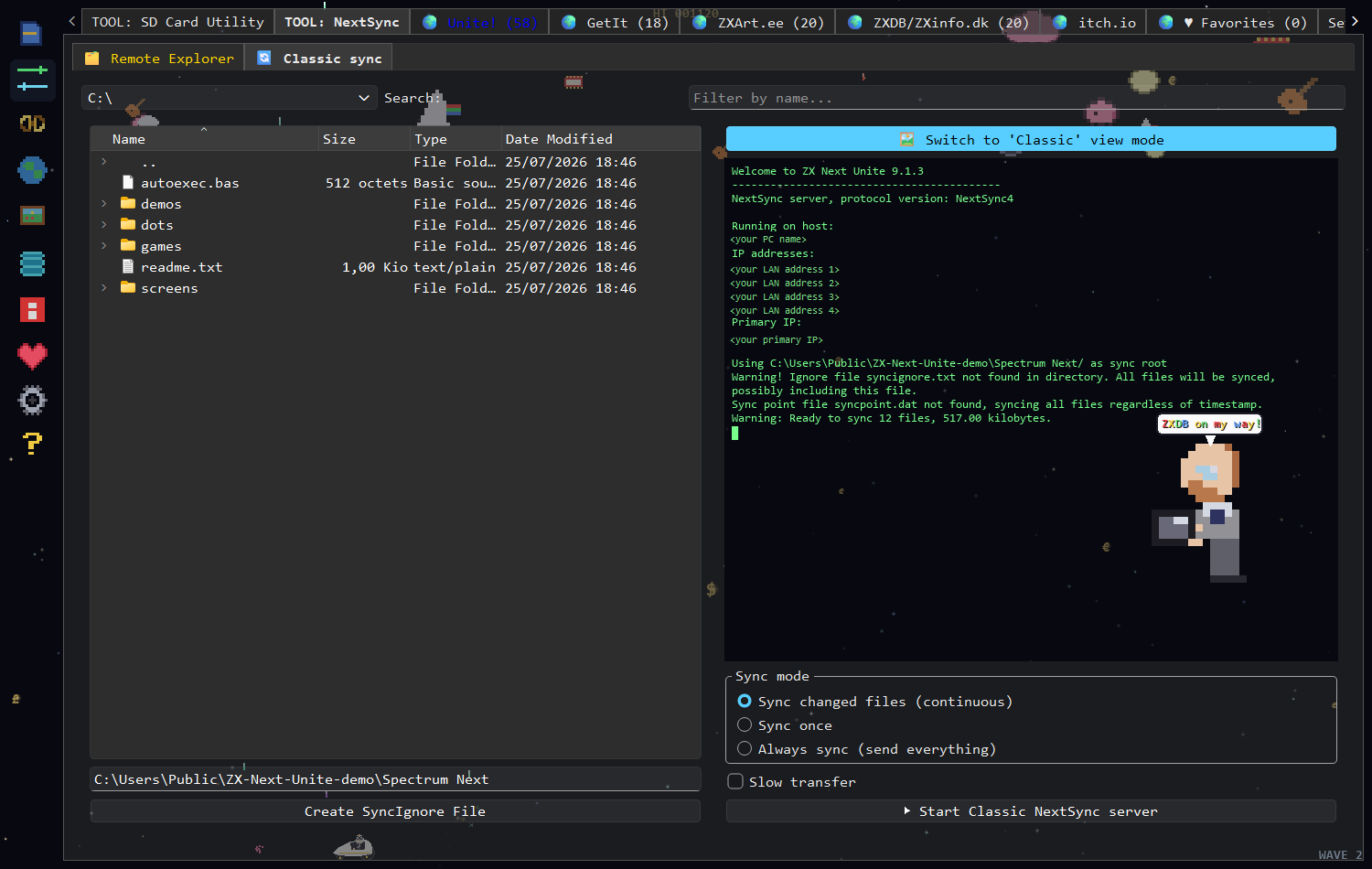
Task: Click the sync folder path field
Action: (x=395, y=779)
